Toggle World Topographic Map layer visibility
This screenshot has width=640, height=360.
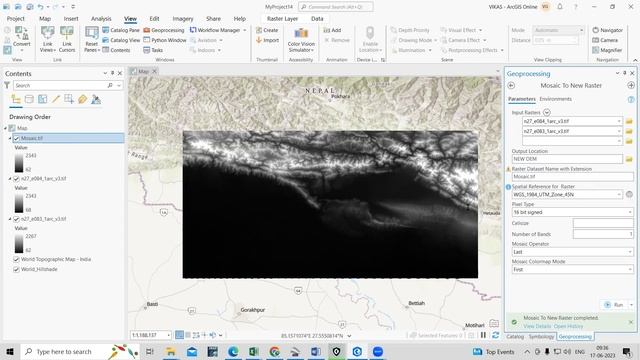pyautogui.click(x=17, y=260)
